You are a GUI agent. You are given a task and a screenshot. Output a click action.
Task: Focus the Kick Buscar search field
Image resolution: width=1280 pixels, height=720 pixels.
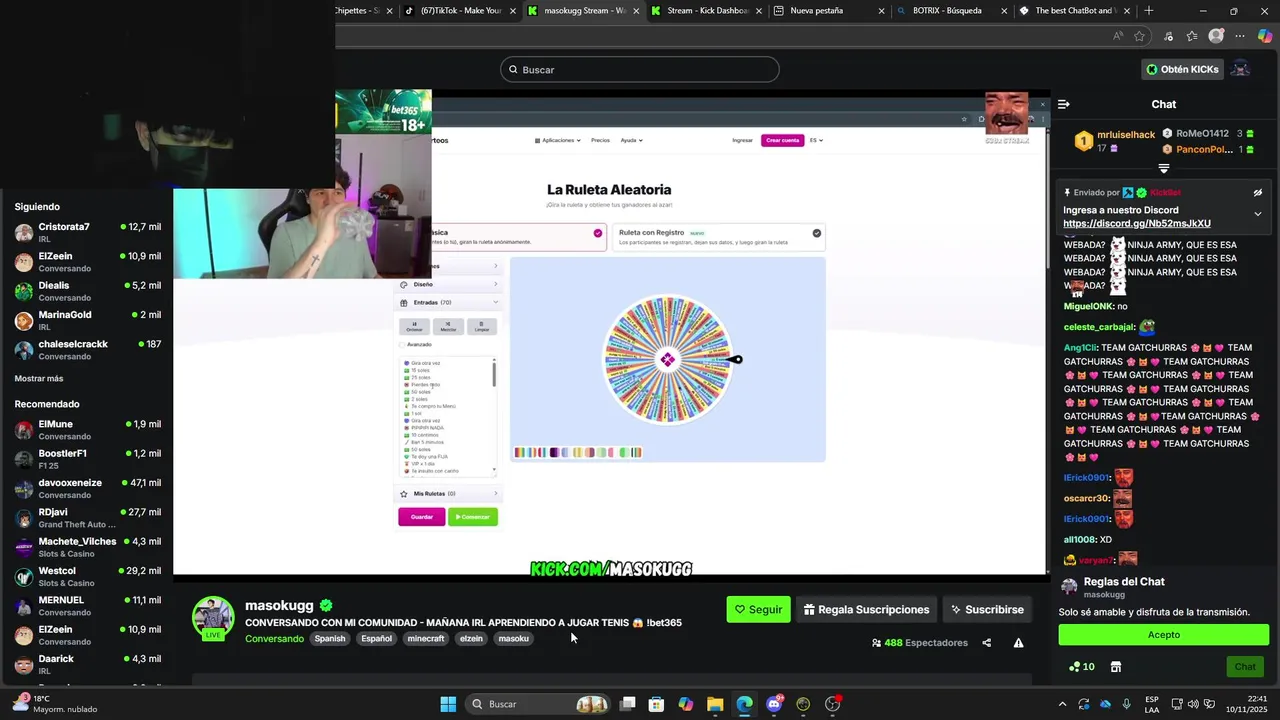(640, 69)
